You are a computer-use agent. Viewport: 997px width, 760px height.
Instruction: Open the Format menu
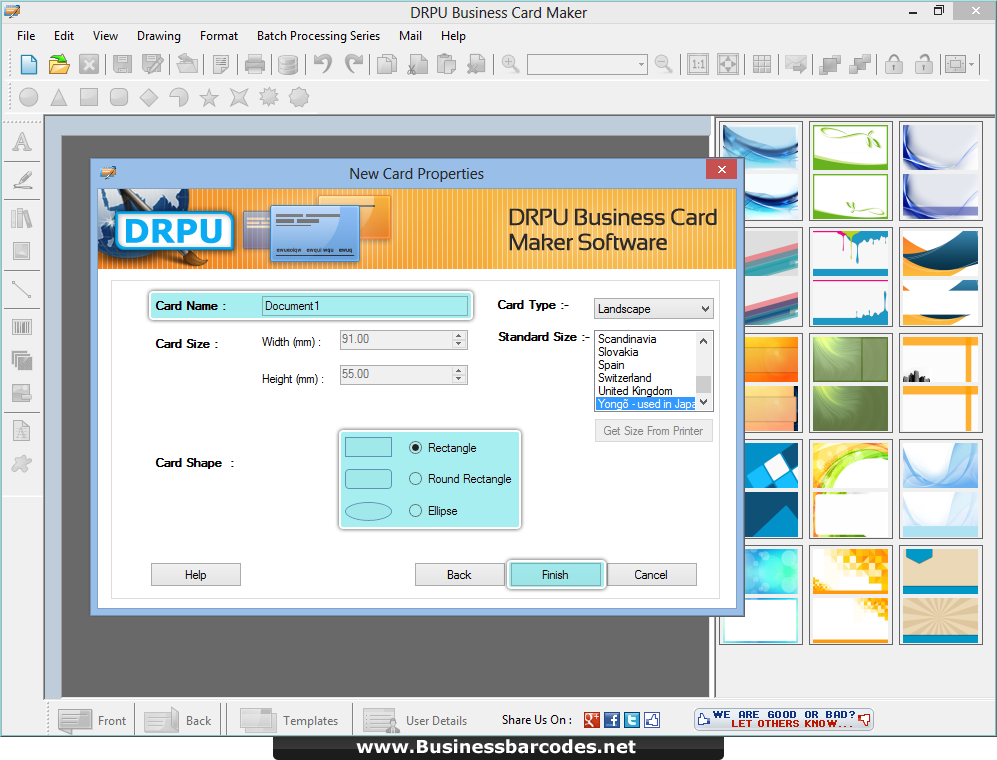[219, 36]
